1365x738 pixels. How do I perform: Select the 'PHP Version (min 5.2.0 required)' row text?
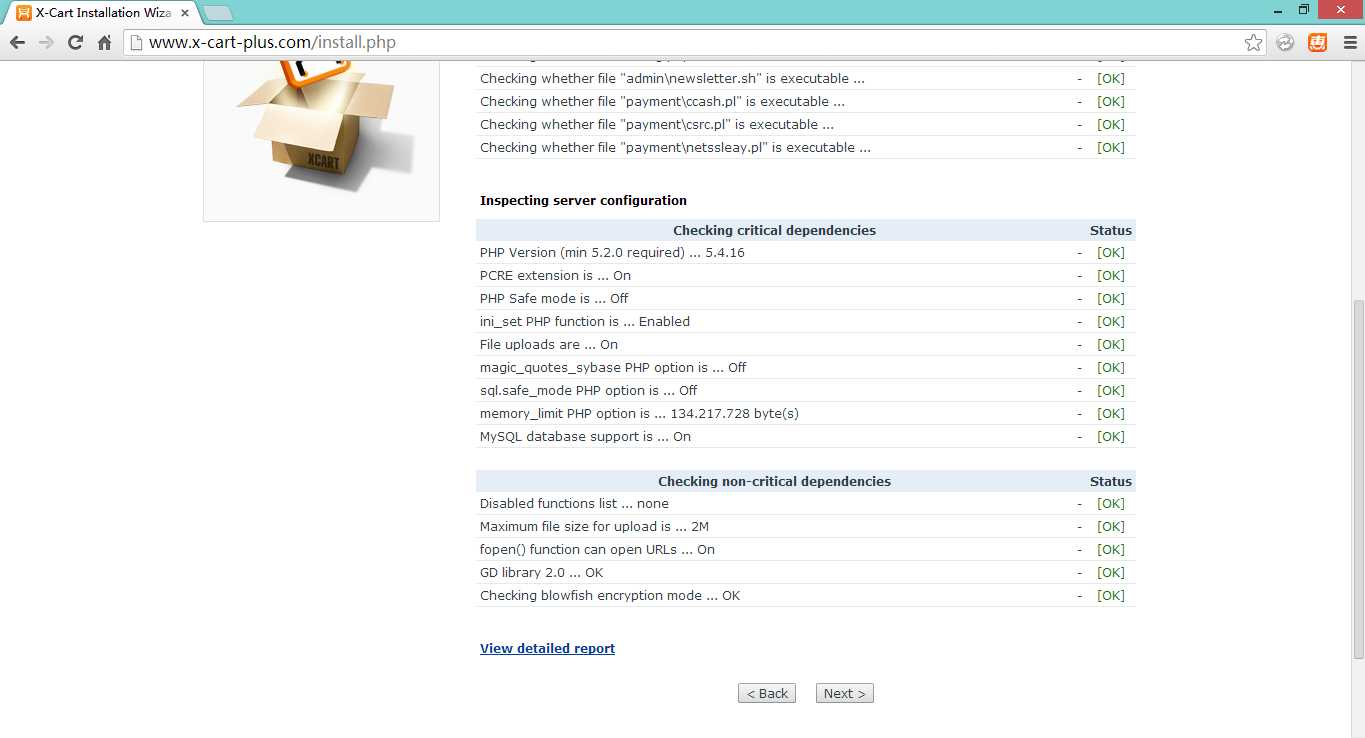click(612, 253)
